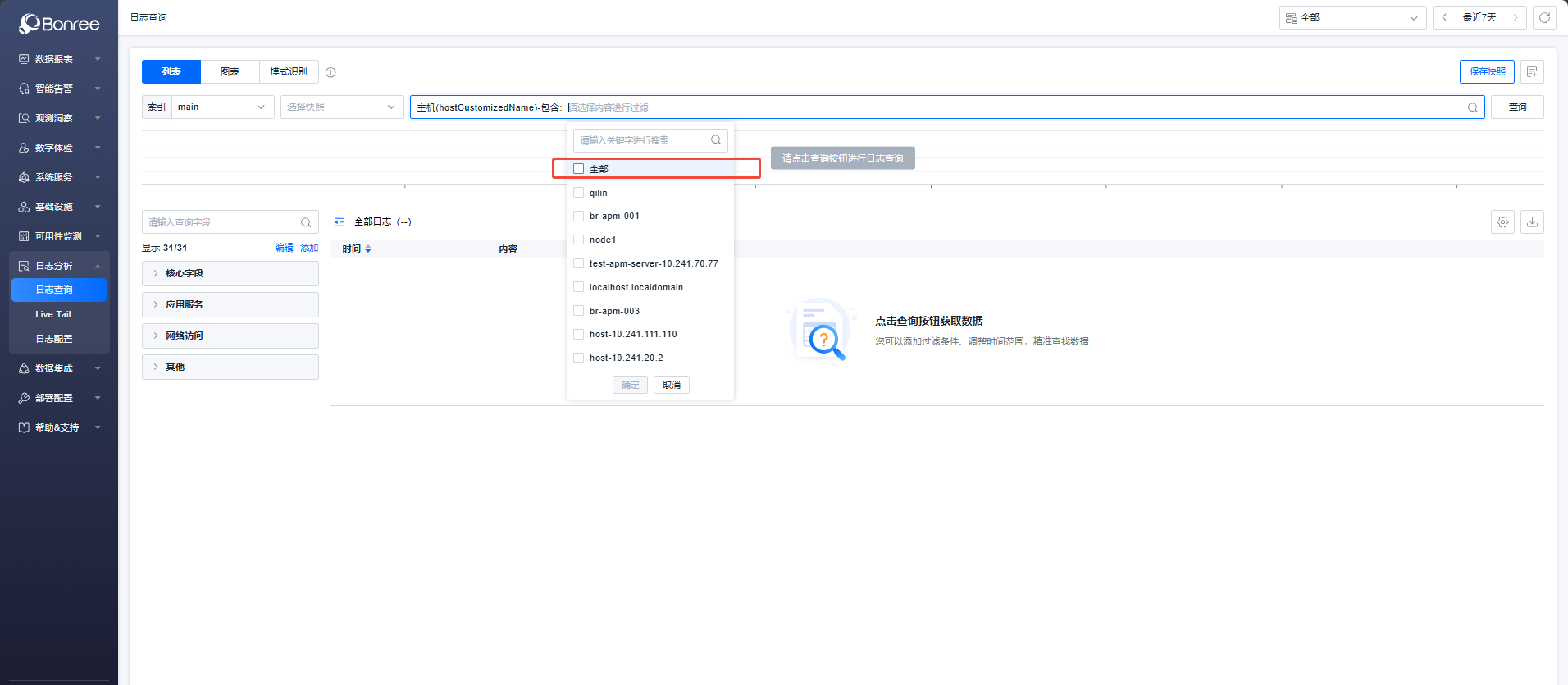Click the info icon beside 模式识别 tab
This screenshot has height=685, width=1568.
click(330, 72)
